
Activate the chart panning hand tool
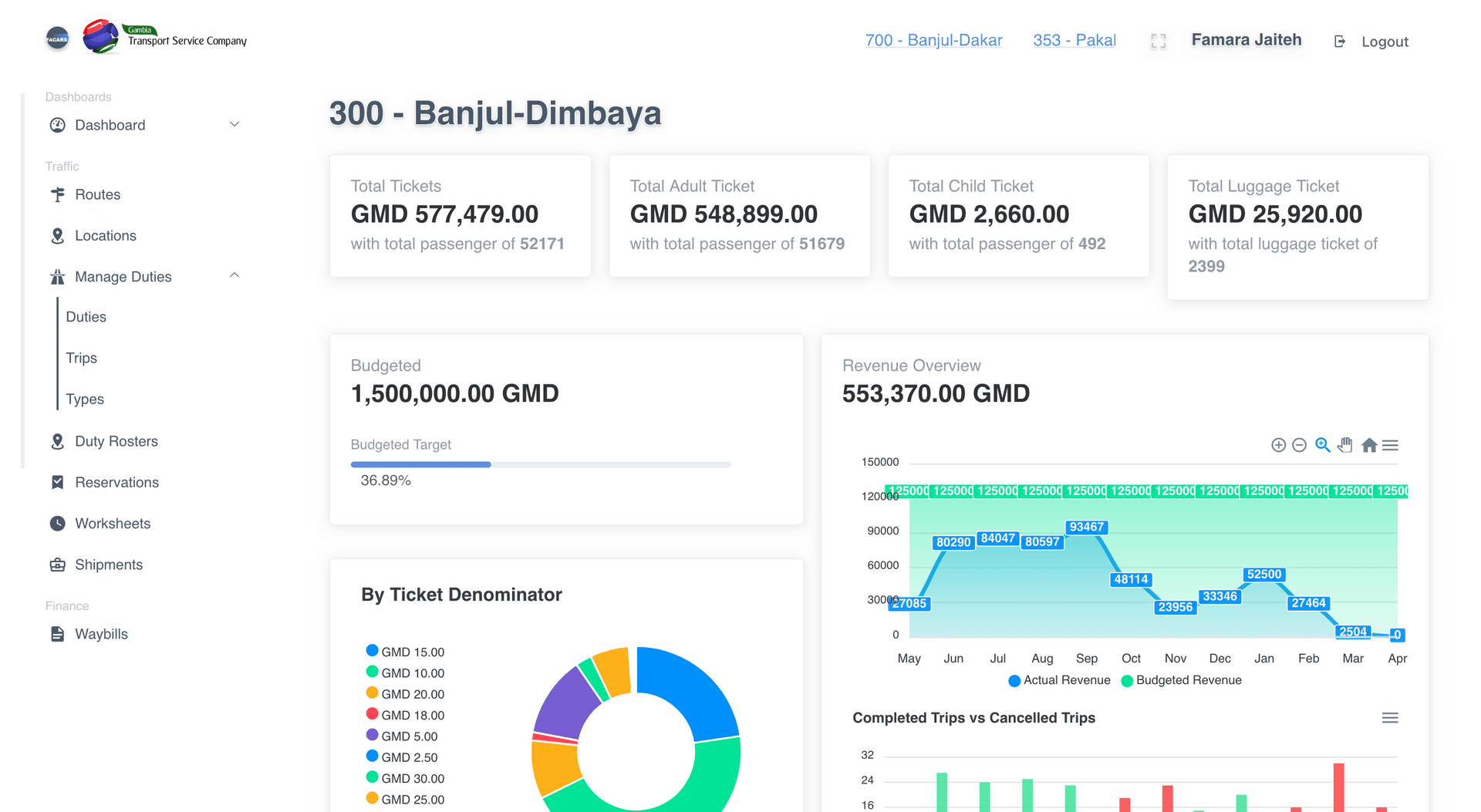pos(1345,445)
